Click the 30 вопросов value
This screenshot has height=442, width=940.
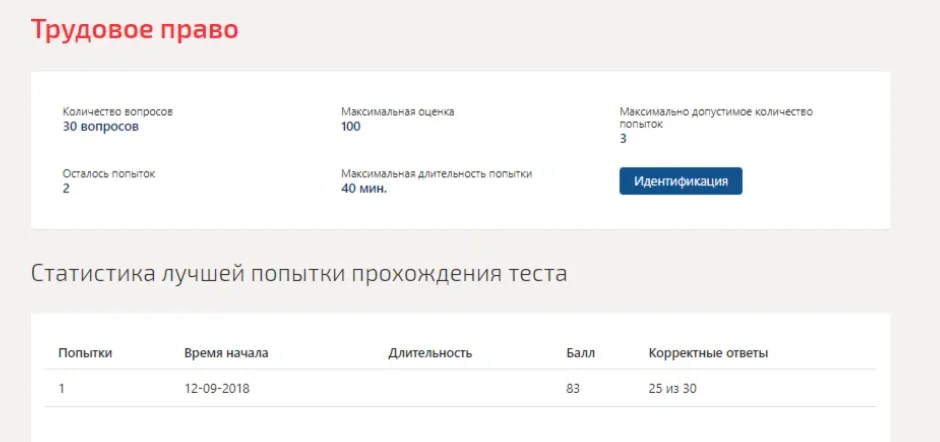(101, 127)
